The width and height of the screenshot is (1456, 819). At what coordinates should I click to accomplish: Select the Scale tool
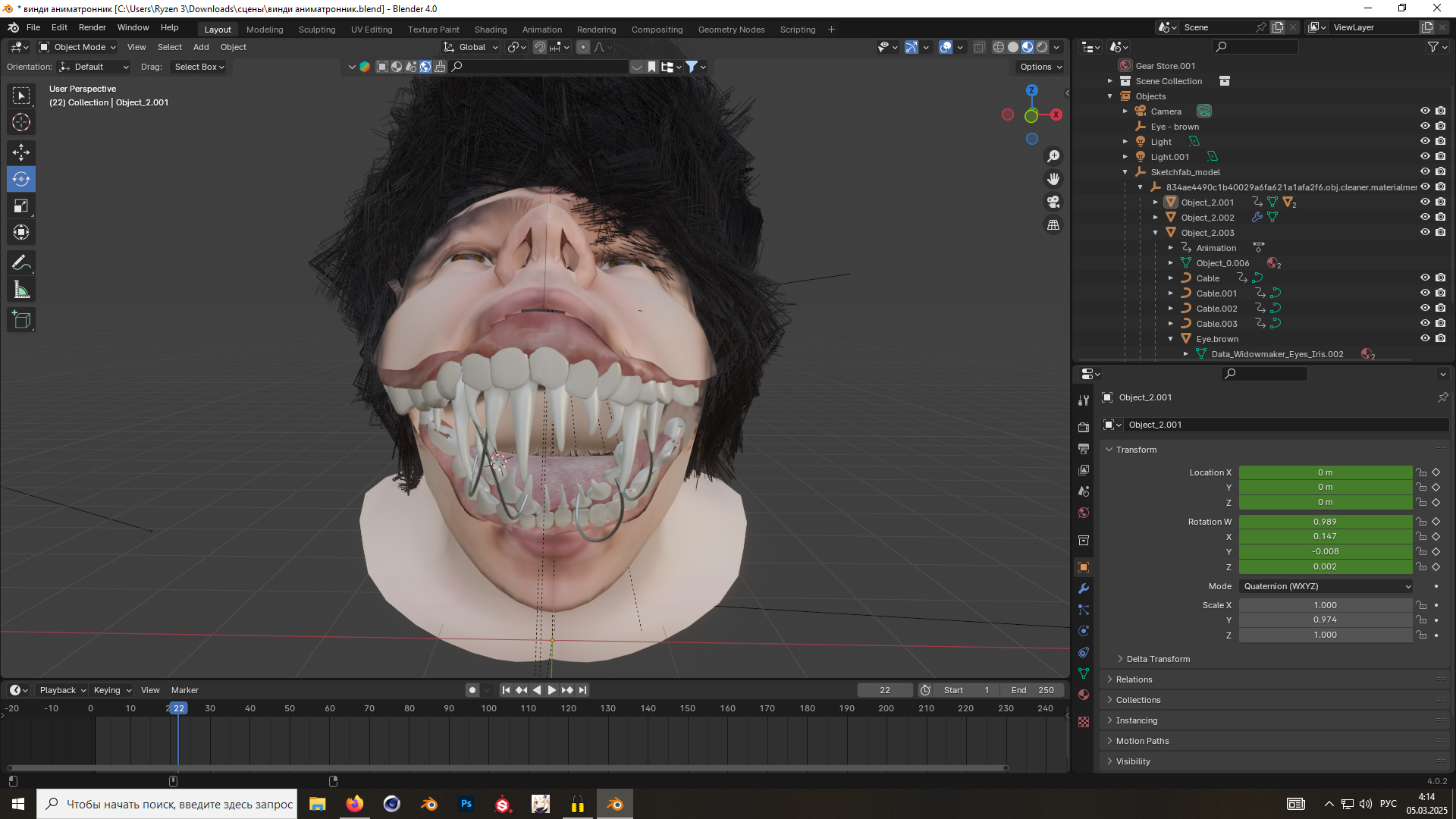(x=21, y=206)
